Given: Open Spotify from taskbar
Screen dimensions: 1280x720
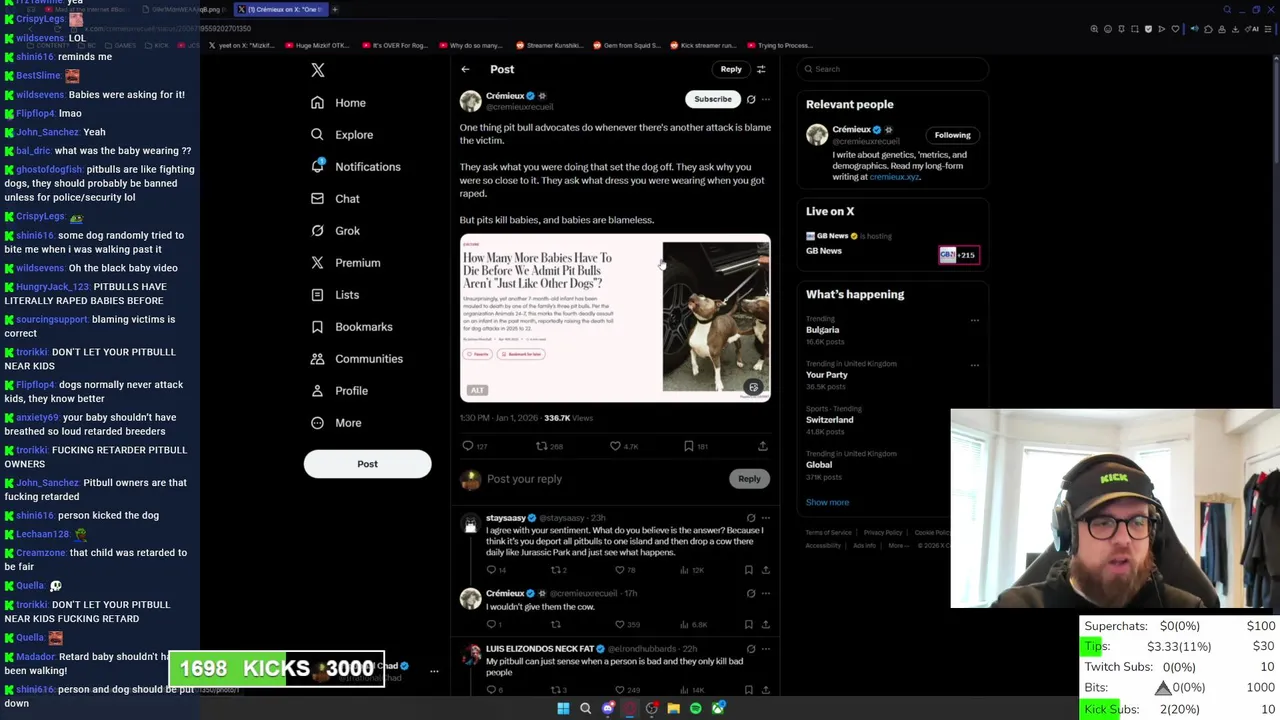Looking at the screenshot, I should point(695,709).
